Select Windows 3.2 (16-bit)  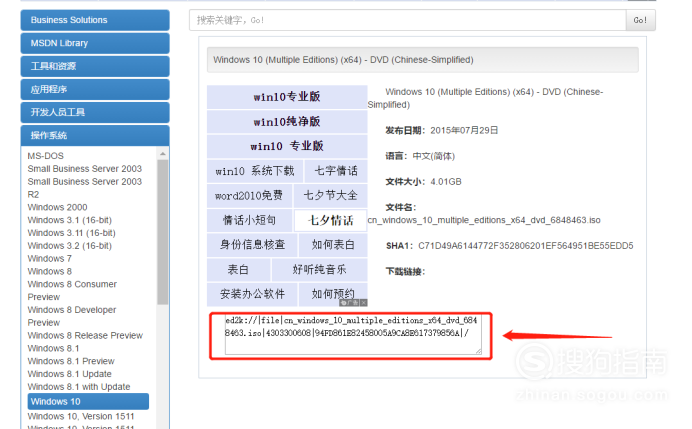[70, 245]
